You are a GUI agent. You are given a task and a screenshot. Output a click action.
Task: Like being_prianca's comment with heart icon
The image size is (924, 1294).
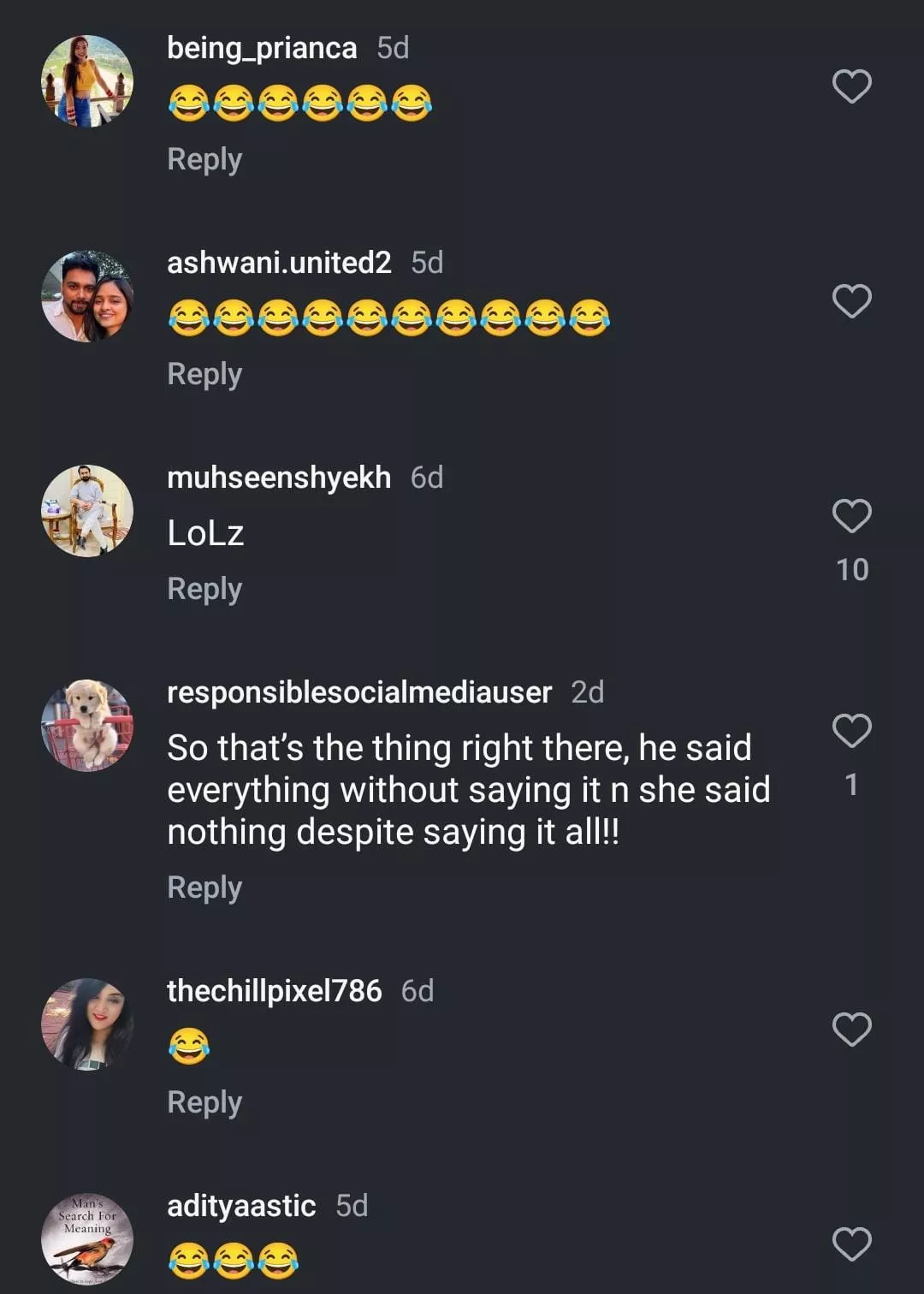click(x=851, y=86)
